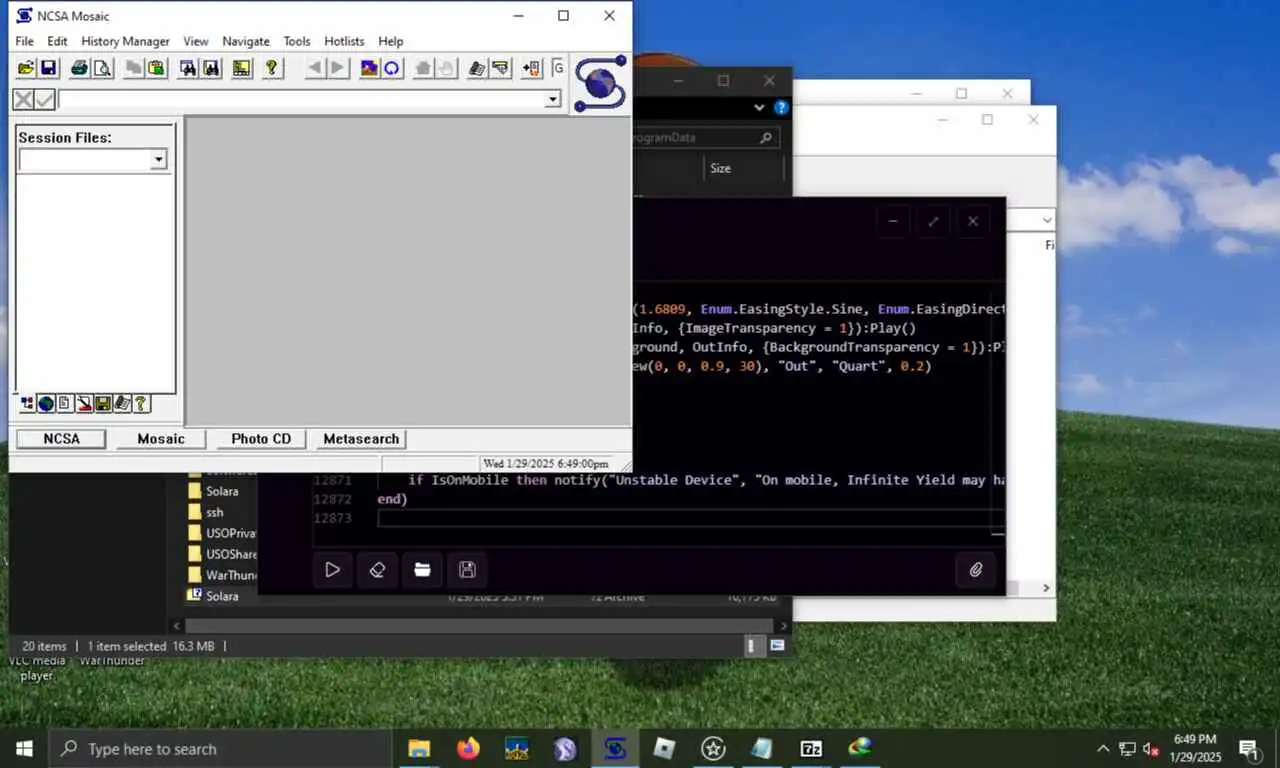Open the View menu in Mosaic
The image size is (1280, 768).
point(195,41)
